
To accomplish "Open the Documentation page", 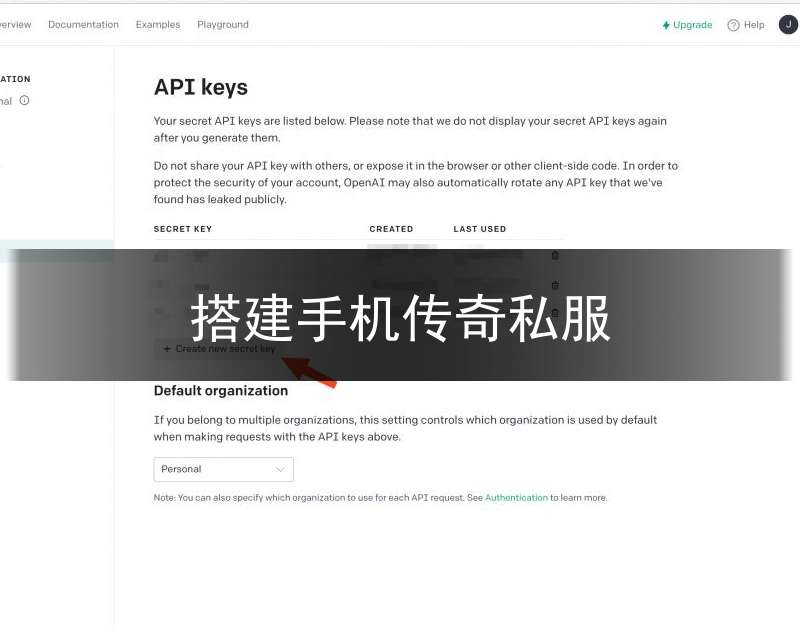I will [x=83, y=24].
